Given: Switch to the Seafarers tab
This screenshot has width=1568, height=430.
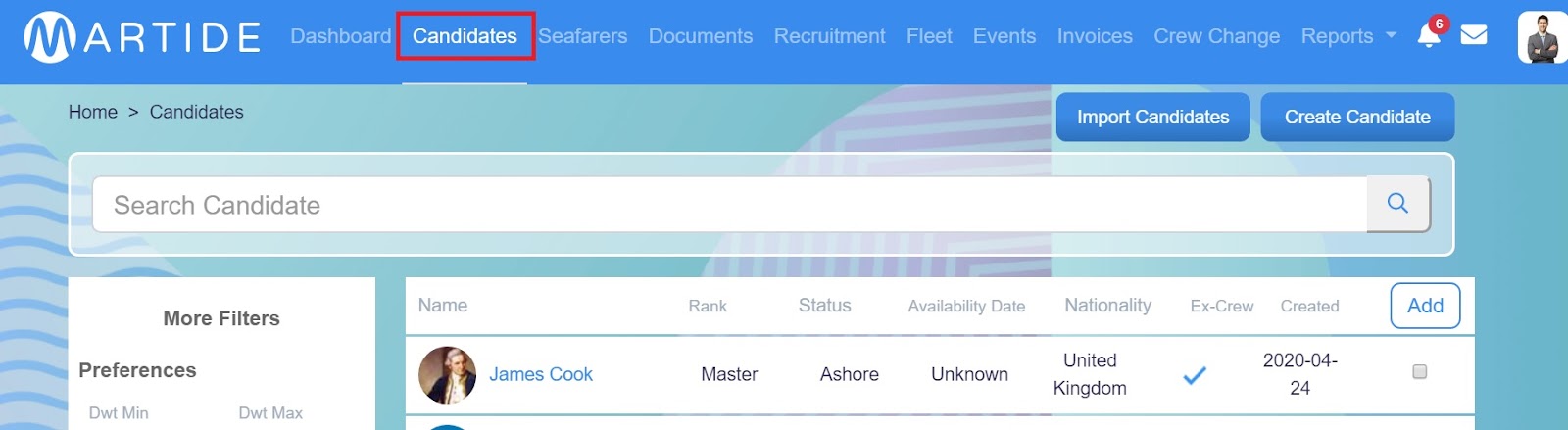Looking at the screenshot, I should pyautogui.click(x=582, y=36).
